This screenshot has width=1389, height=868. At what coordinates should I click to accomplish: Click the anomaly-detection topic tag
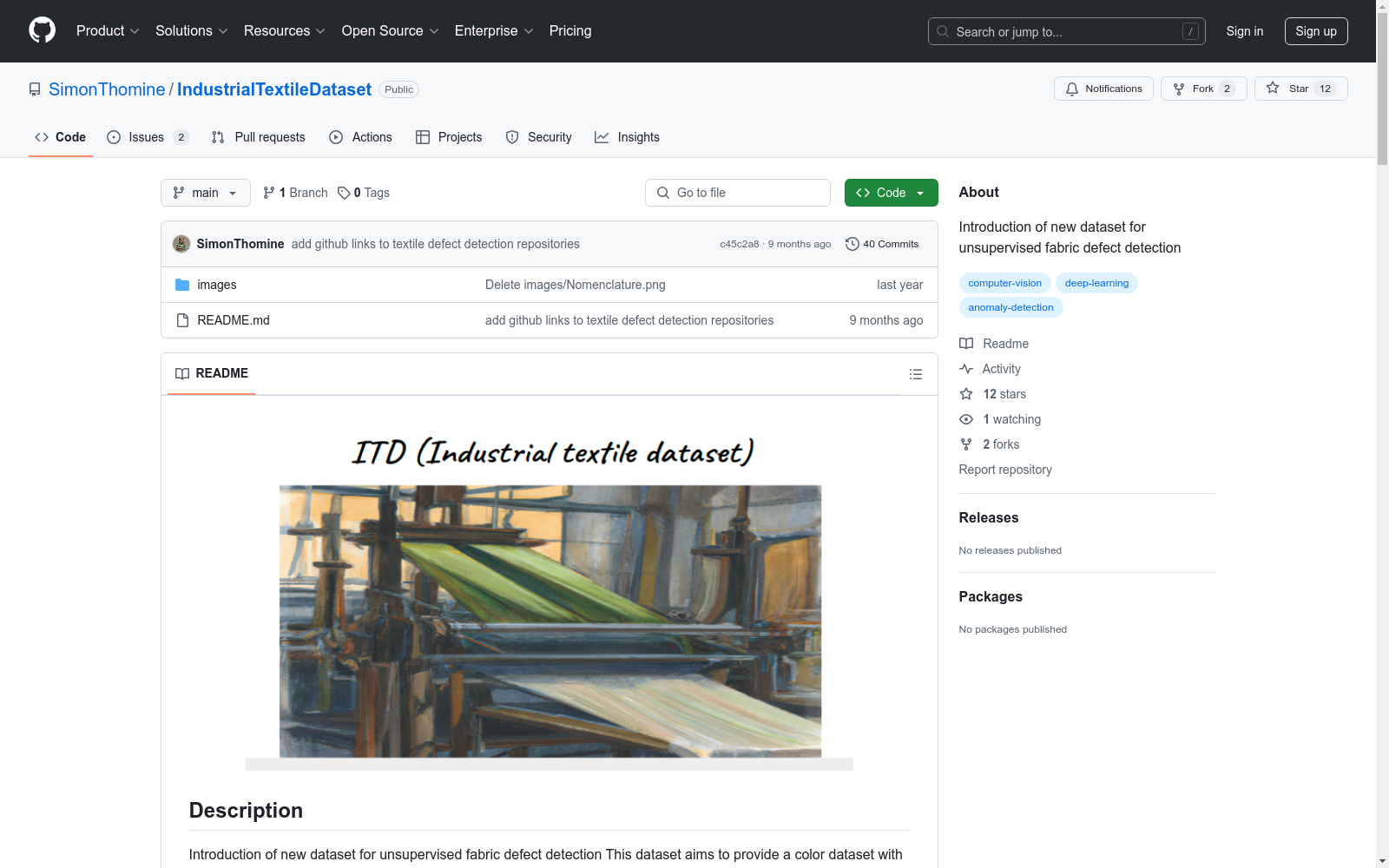pyautogui.click(x=1010, y=307)
